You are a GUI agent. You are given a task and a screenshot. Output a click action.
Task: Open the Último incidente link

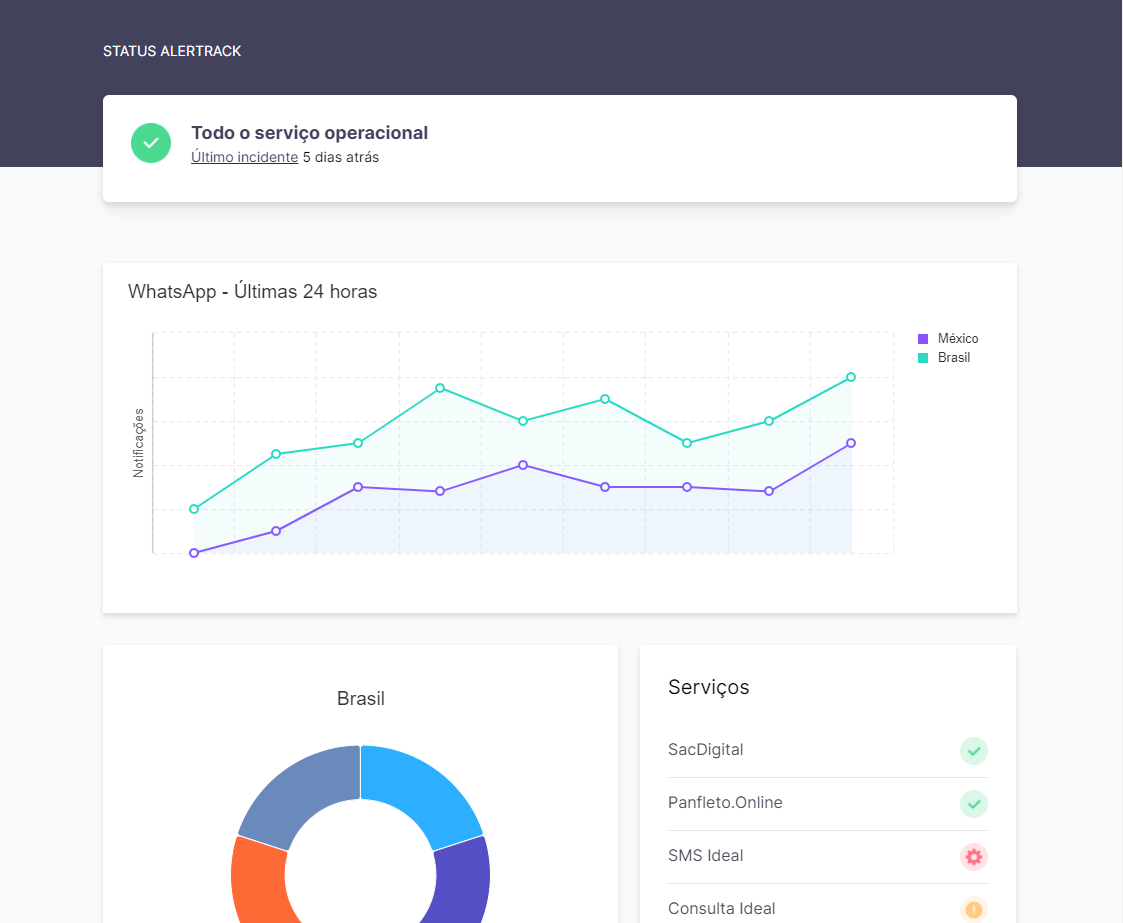point(244,157)
